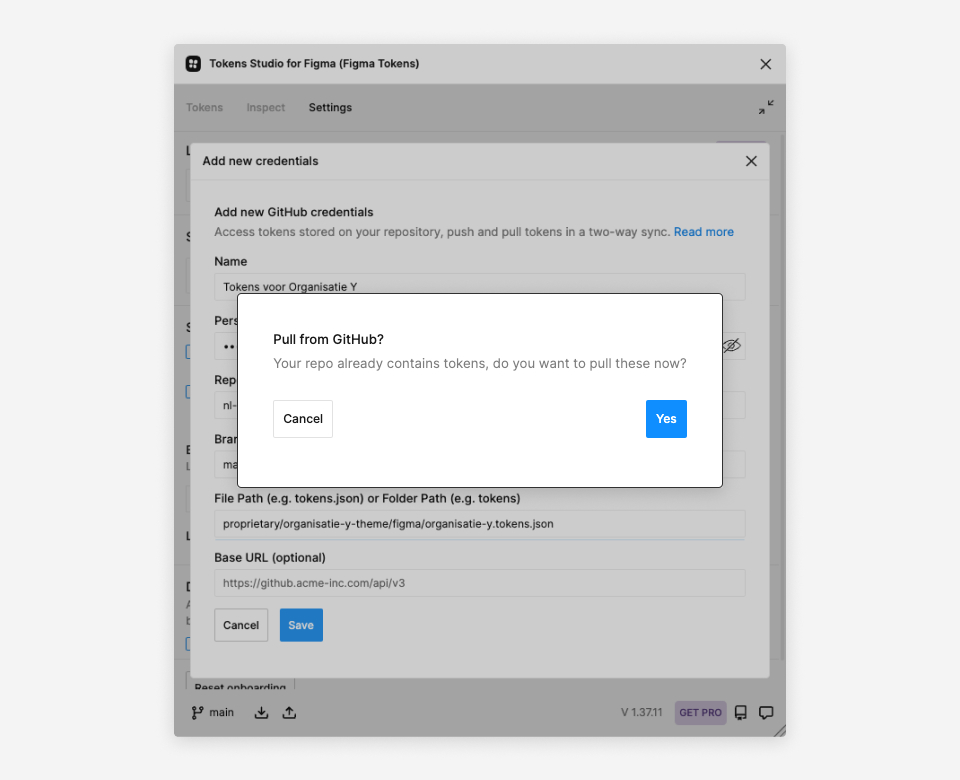Image resolution: width=960 pixels, height=780 pixels.
Task: Select the Settings tab
Action: (x=330, y=107)
